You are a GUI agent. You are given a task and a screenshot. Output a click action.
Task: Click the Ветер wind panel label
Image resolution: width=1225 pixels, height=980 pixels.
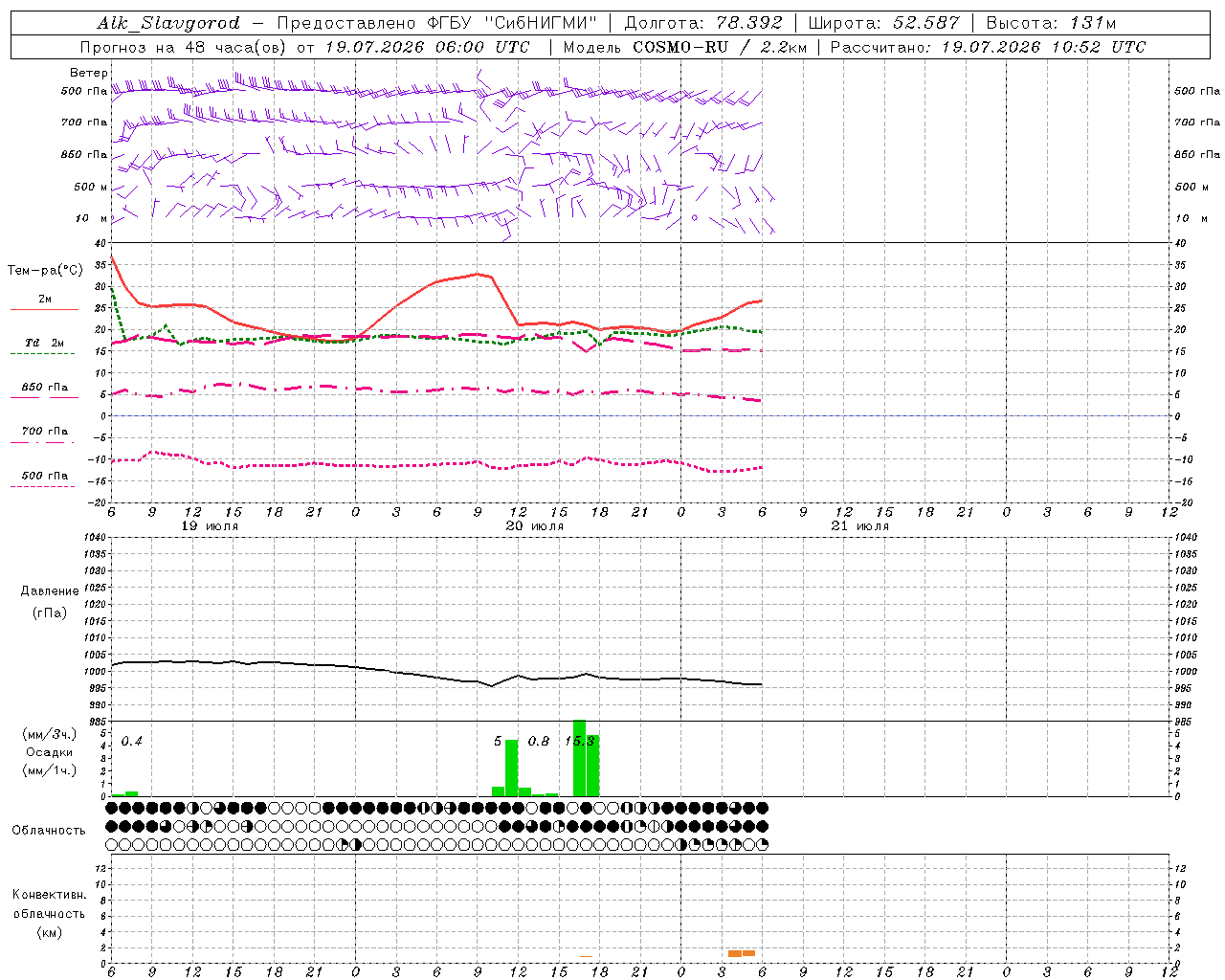(x=88, y=73)
